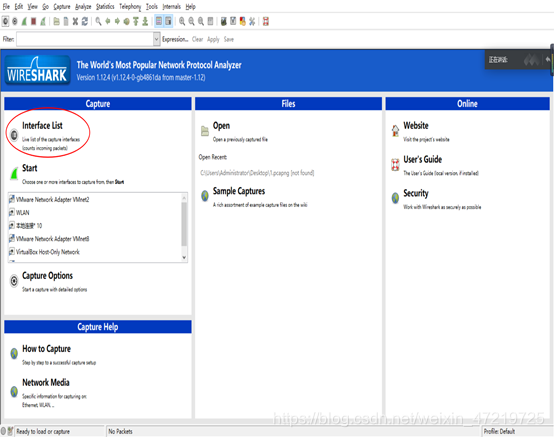The height and width of the screenshot is (437, 554).
Task: Open capture options from the toolbar
Action: coord(15,22)
